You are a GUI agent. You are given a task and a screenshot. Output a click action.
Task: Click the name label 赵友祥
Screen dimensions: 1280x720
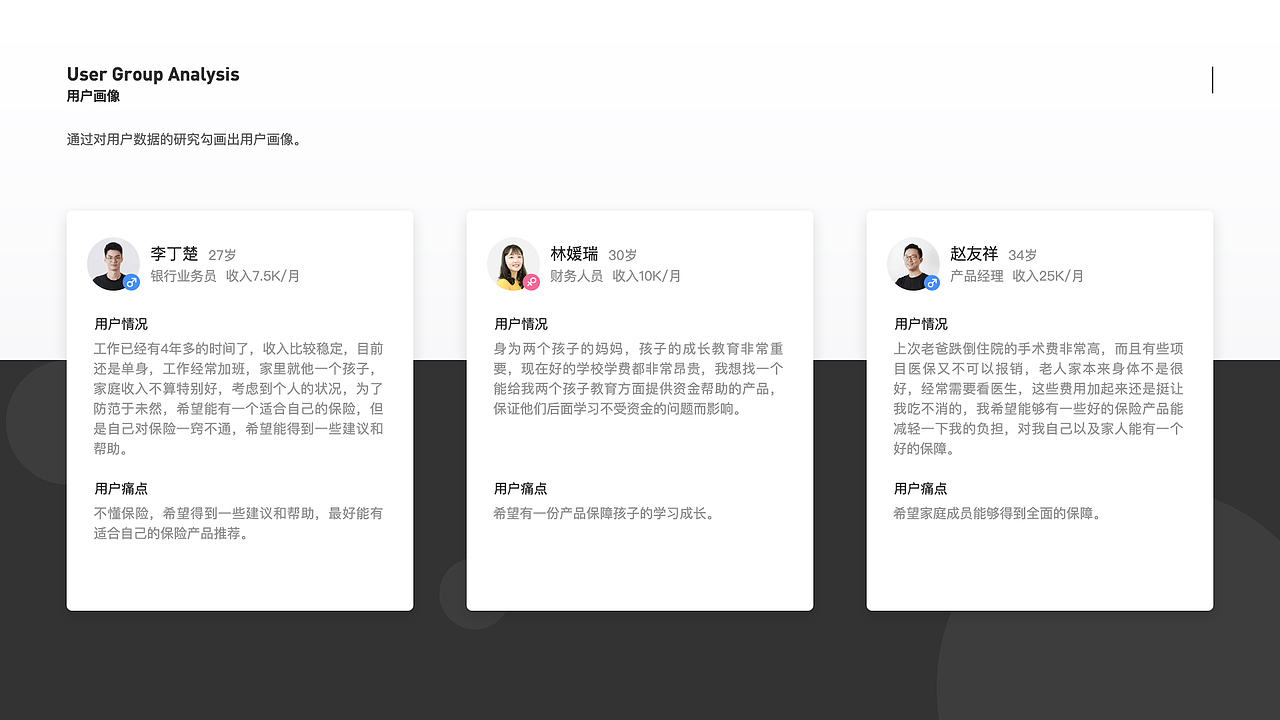point(974,254)
